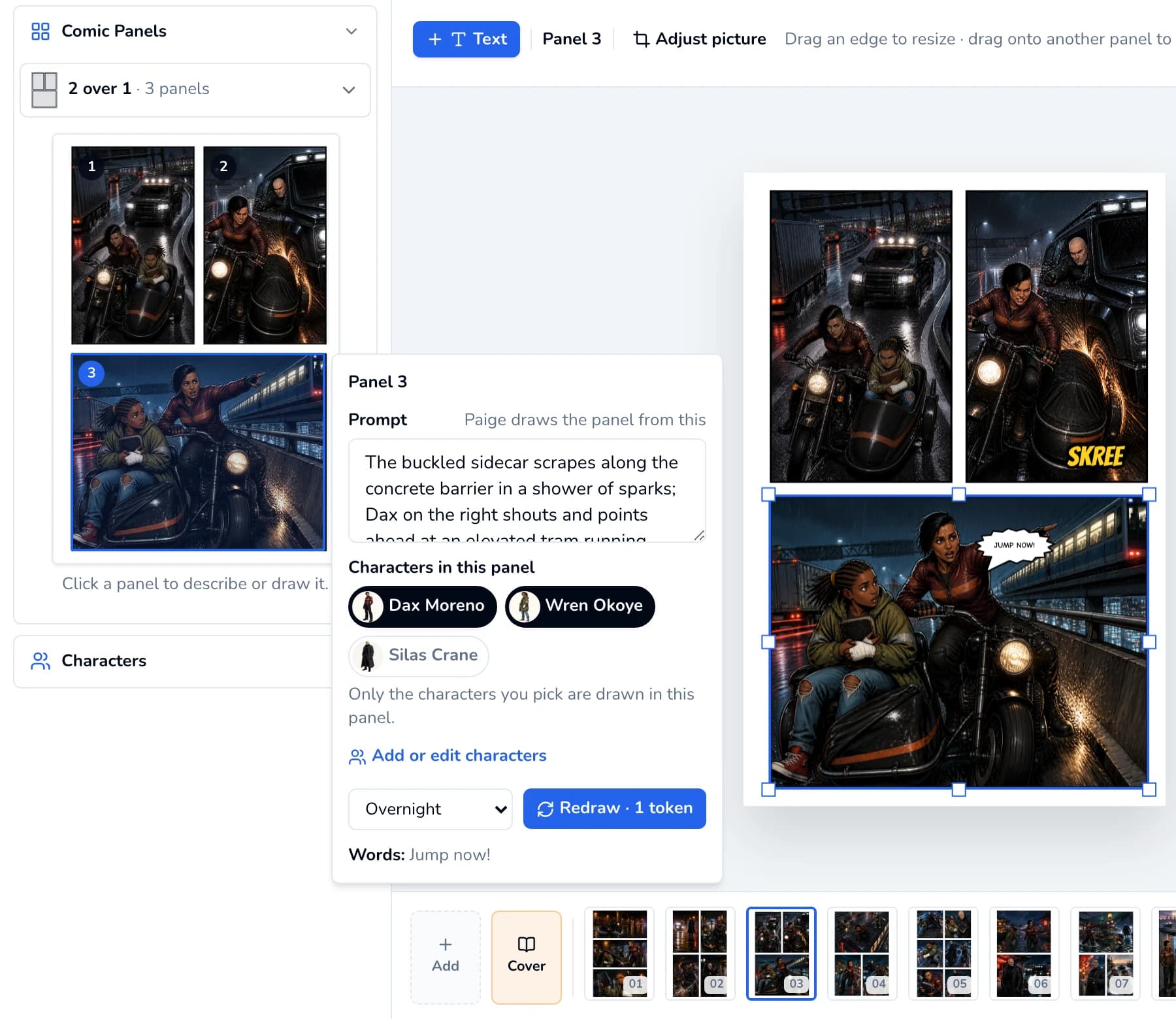1176x1019 pixels.
Task: Go to page 02 thumbnail
Action: click(700, 954)
